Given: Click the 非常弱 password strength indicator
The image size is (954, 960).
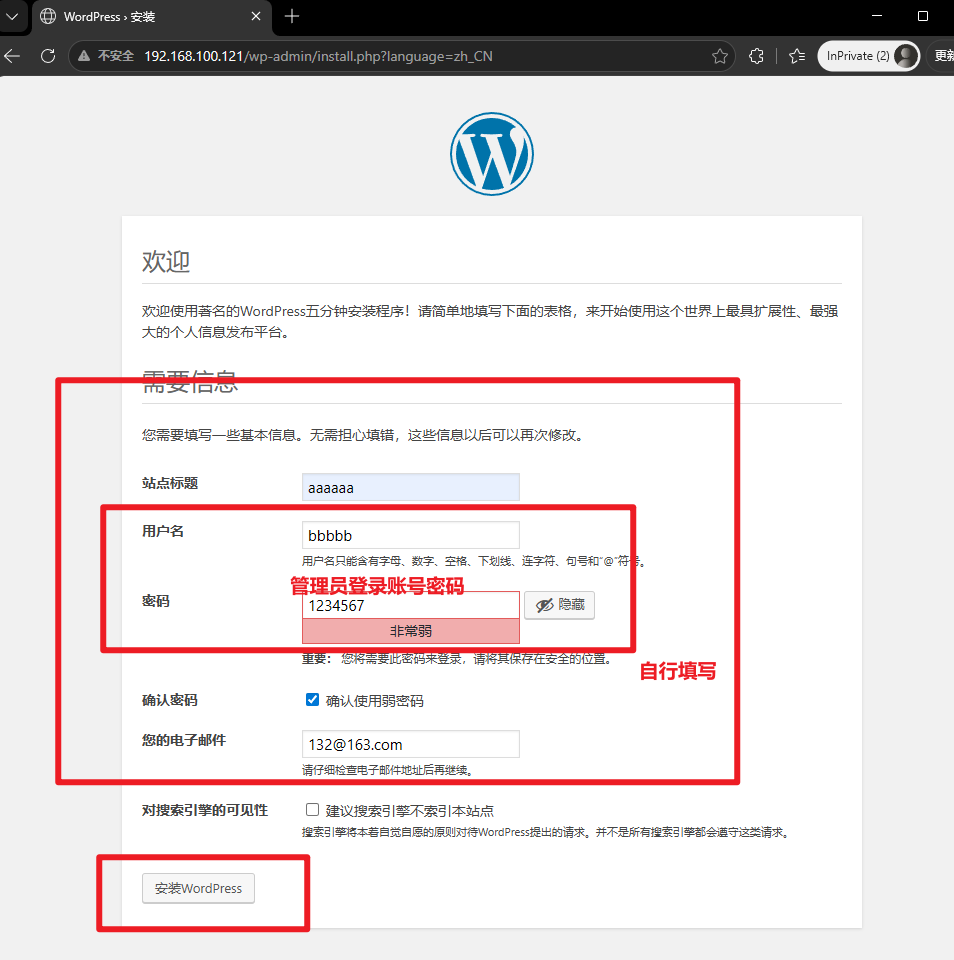Looking at the screenshot, I should [411, 631].
